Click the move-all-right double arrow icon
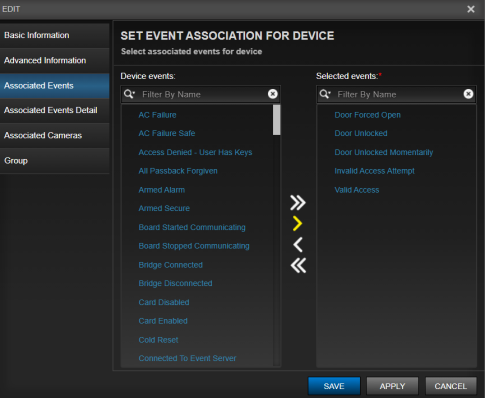Image resolution: width=485 pixels, height=398 pixels. pyautogui.click(x=298, y=203)
